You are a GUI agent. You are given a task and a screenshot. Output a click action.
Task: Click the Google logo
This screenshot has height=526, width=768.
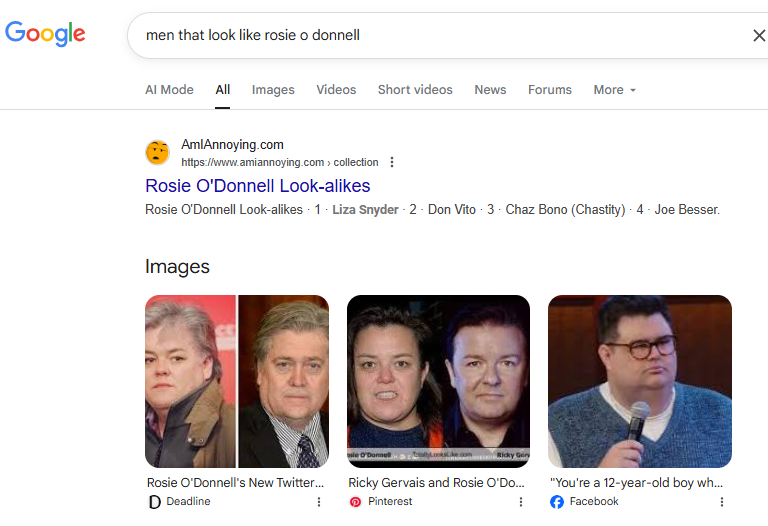[x=45, y=33]
